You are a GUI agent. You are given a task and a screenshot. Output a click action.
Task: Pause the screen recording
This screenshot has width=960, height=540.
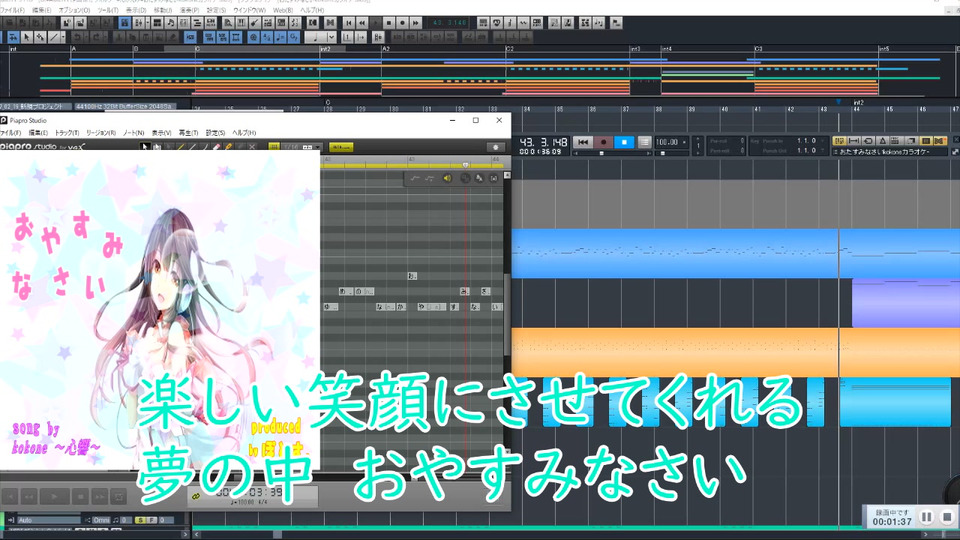point(927,517)
